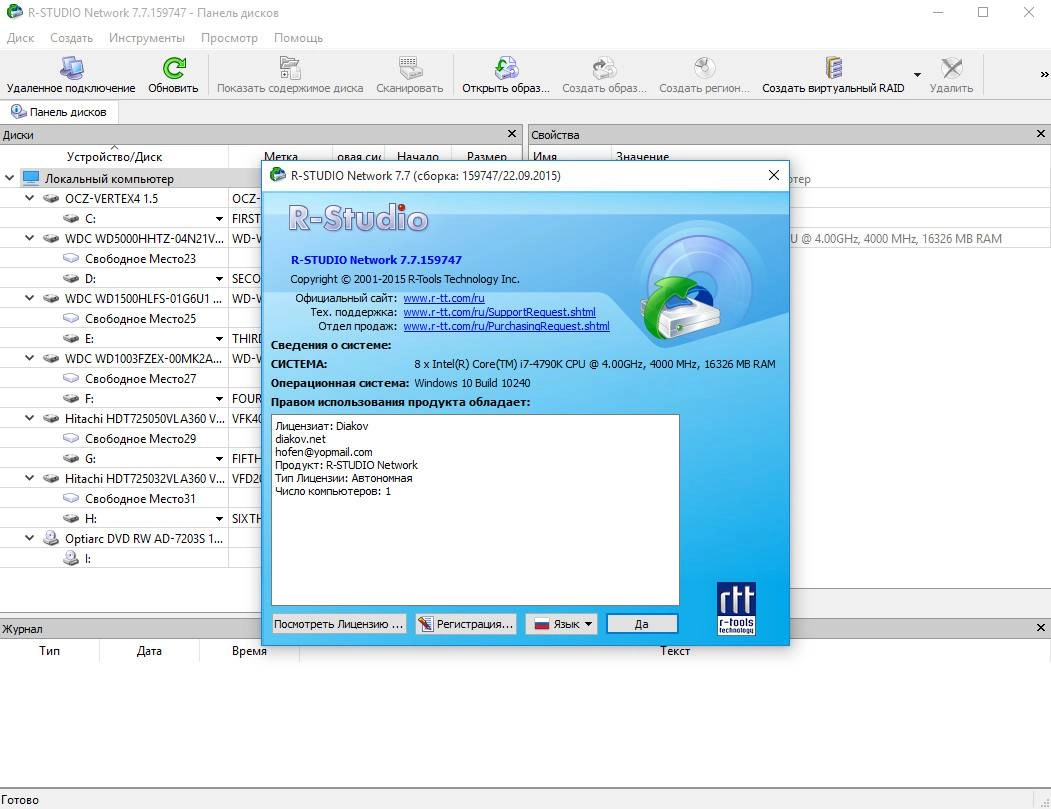Open an image via Открыть образ icon

506,68
